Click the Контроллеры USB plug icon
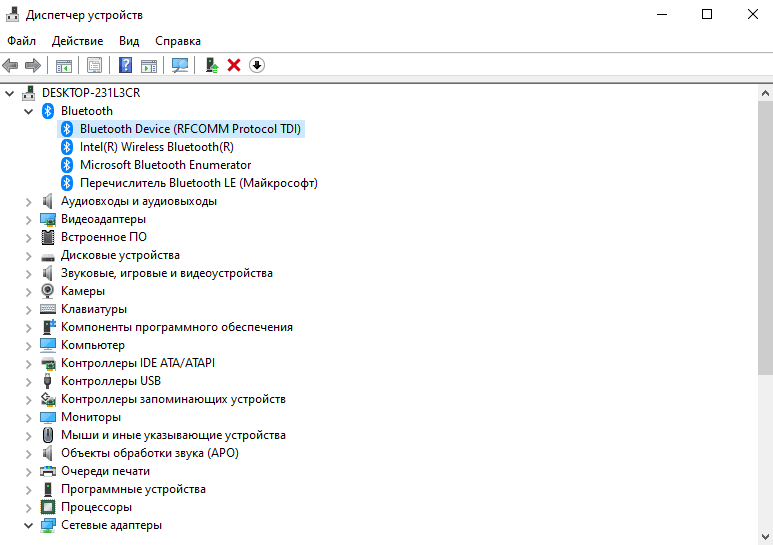This screenshot has height=545, width=773. [x=48, y=381]
